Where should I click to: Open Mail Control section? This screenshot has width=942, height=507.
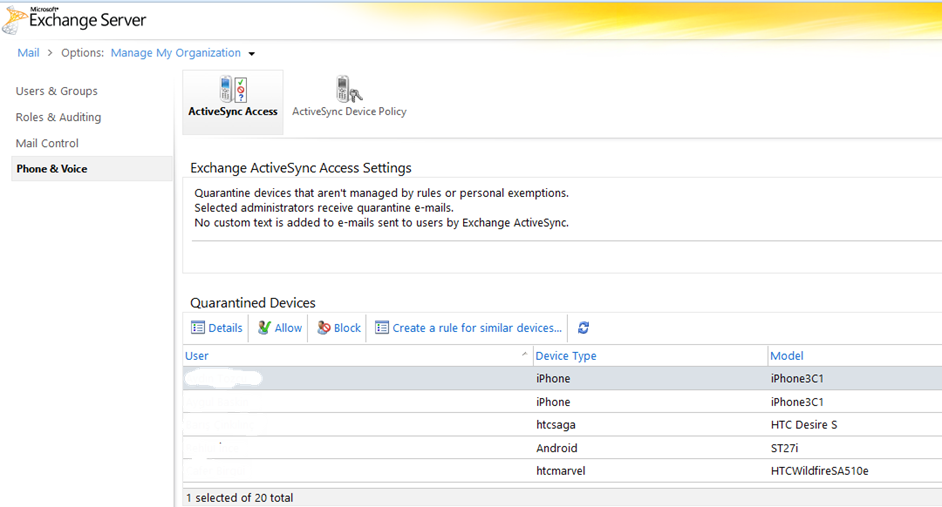(x=47, y=143)
